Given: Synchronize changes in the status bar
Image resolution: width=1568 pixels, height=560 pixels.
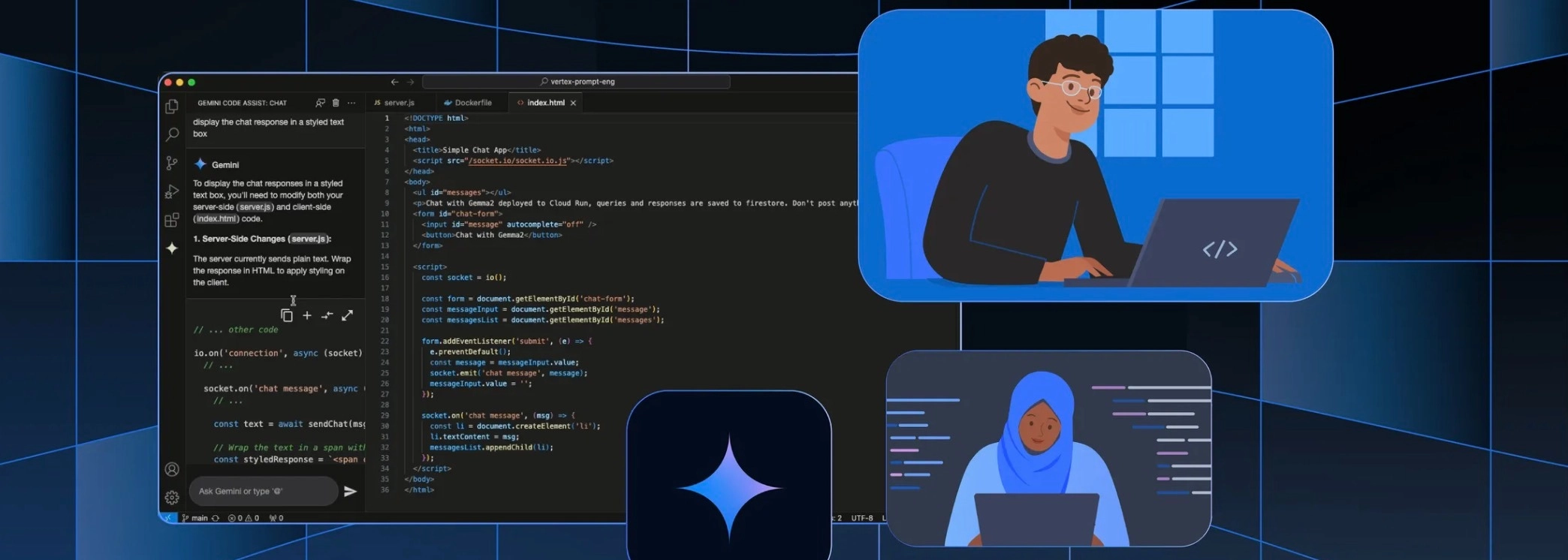Looking at the screenshot, I should (x=216, y=518).
